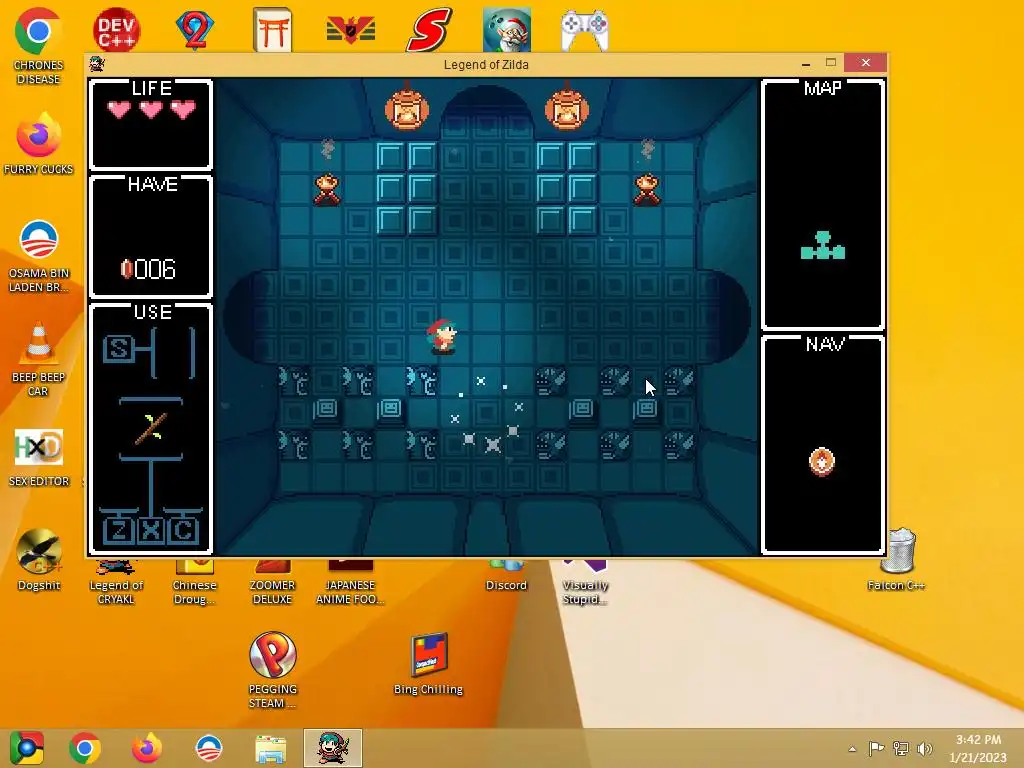1024x768 pixels.
Task: Open the DEV C++ desktop icon
Action: pos(116,30)
